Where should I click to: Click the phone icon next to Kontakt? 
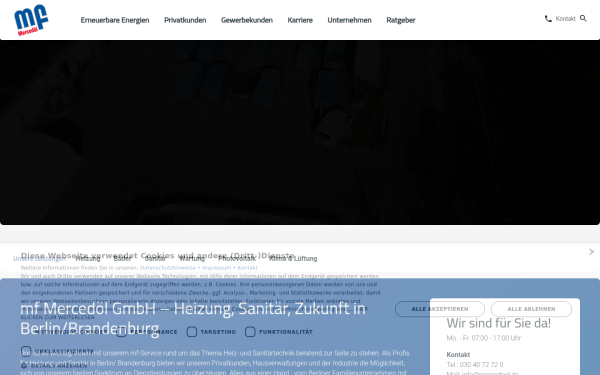[548, 19]
